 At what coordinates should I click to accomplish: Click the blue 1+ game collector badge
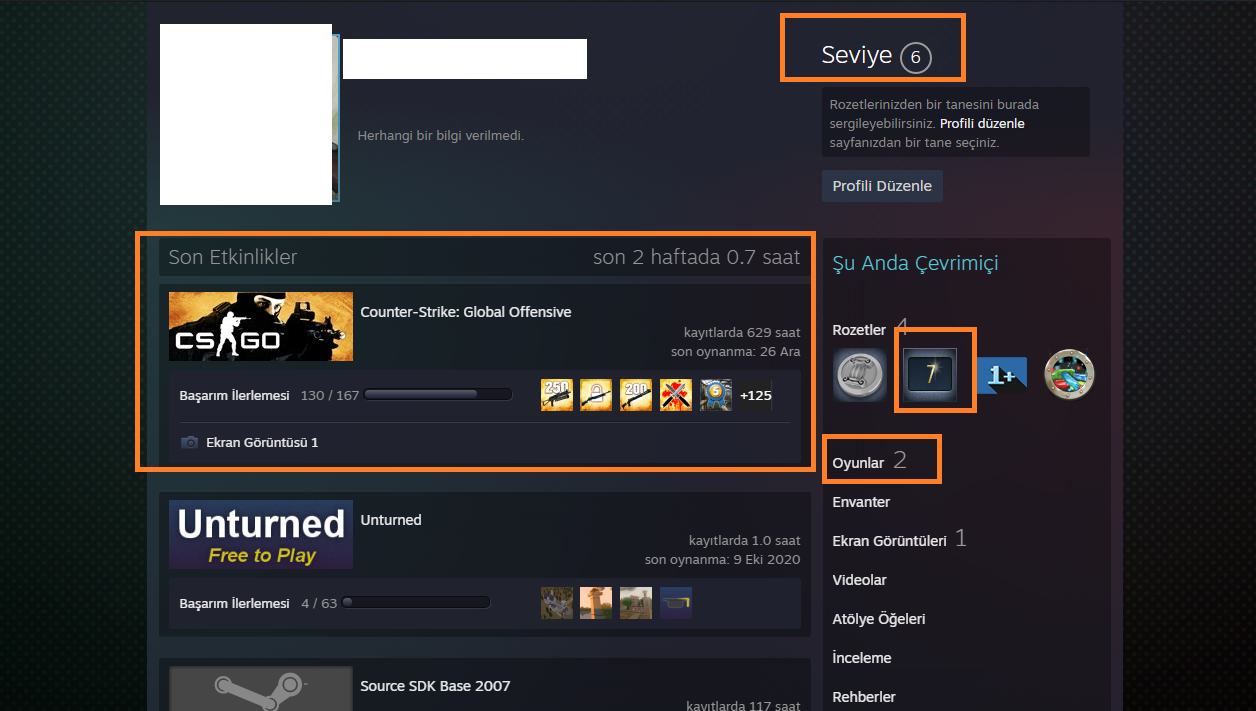tap(1000, 375)
